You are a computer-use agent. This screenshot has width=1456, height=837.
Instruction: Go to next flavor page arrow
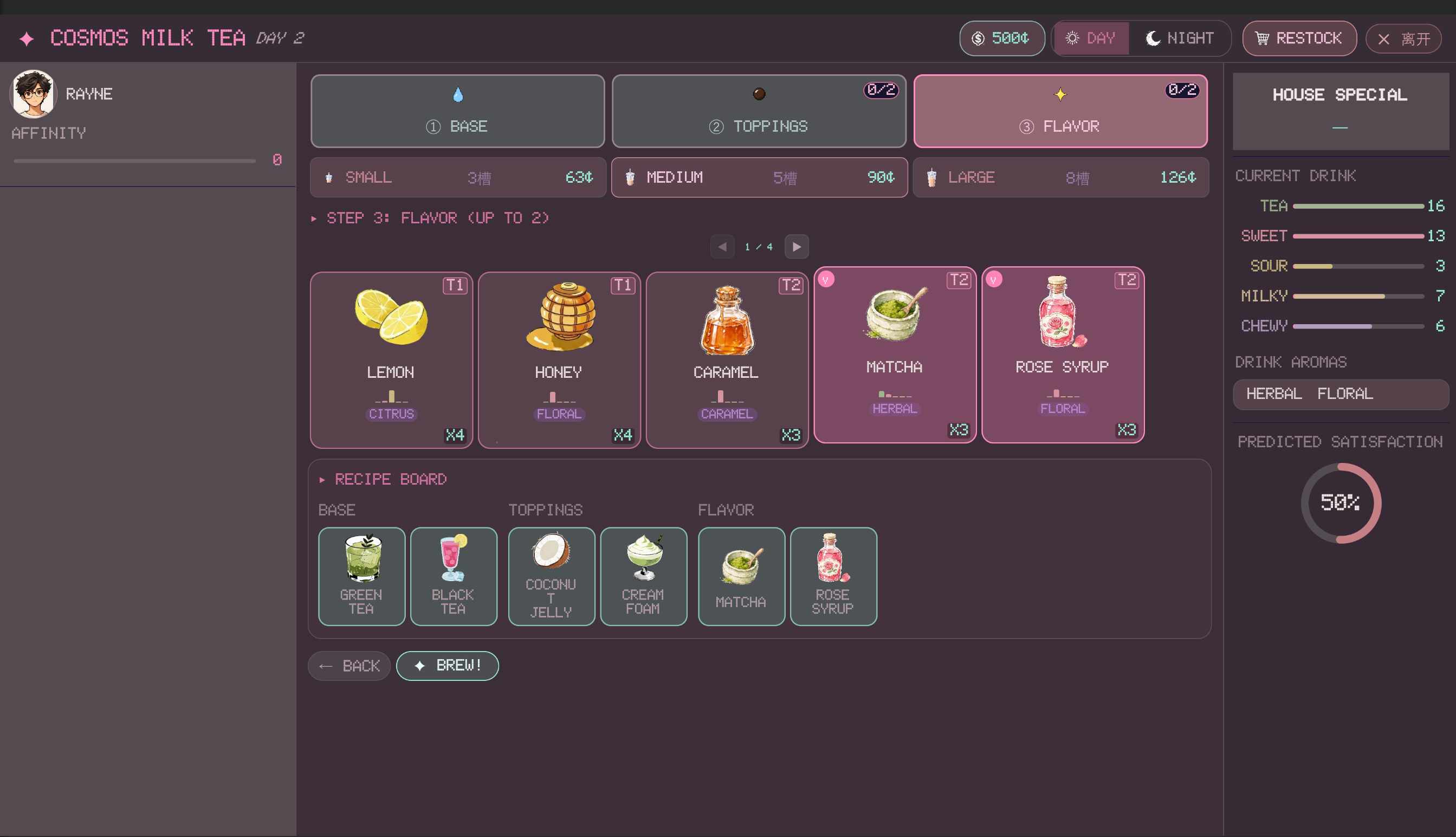point(797,247)
